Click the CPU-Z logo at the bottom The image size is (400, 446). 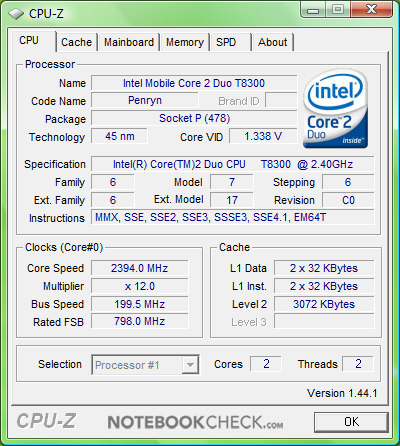(x=46, y=421)
